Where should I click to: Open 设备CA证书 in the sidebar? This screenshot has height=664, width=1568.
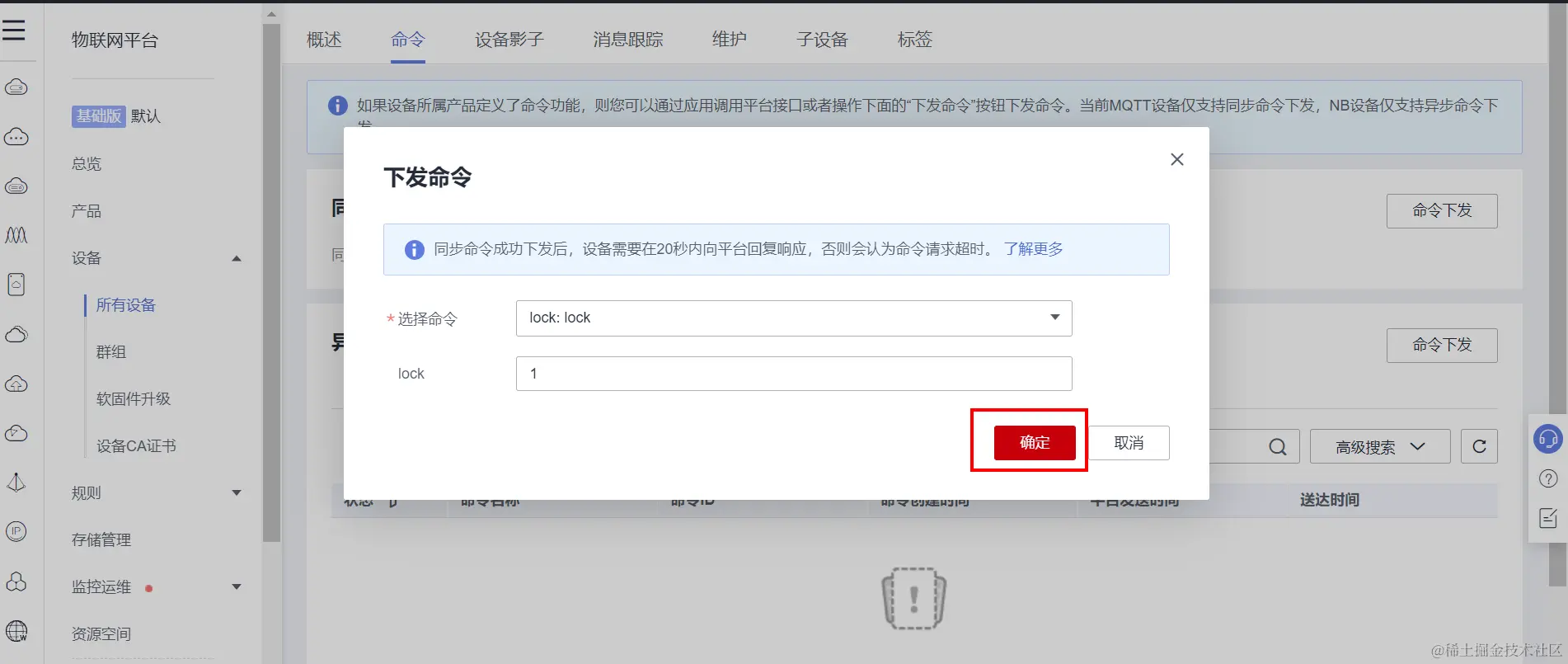coord(136,446)
